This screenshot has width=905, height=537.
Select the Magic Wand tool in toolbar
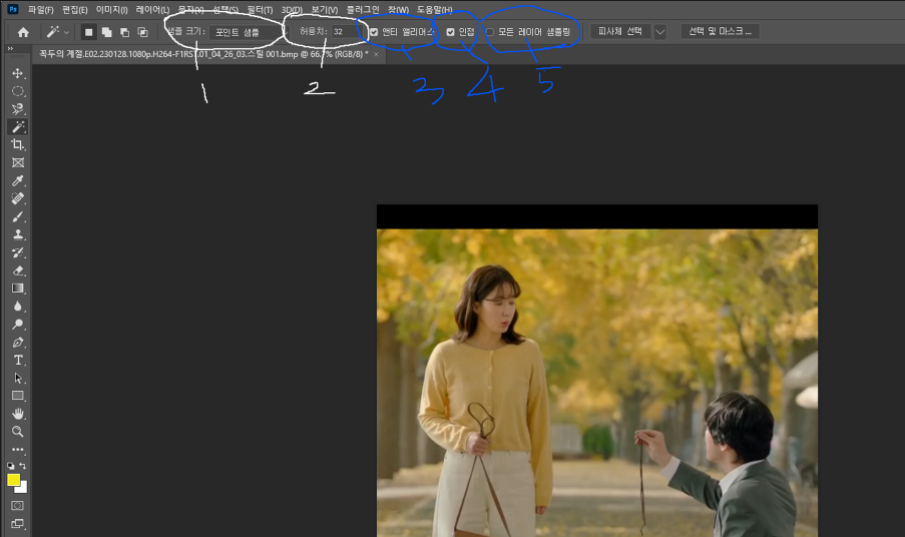tap(18, 127)
